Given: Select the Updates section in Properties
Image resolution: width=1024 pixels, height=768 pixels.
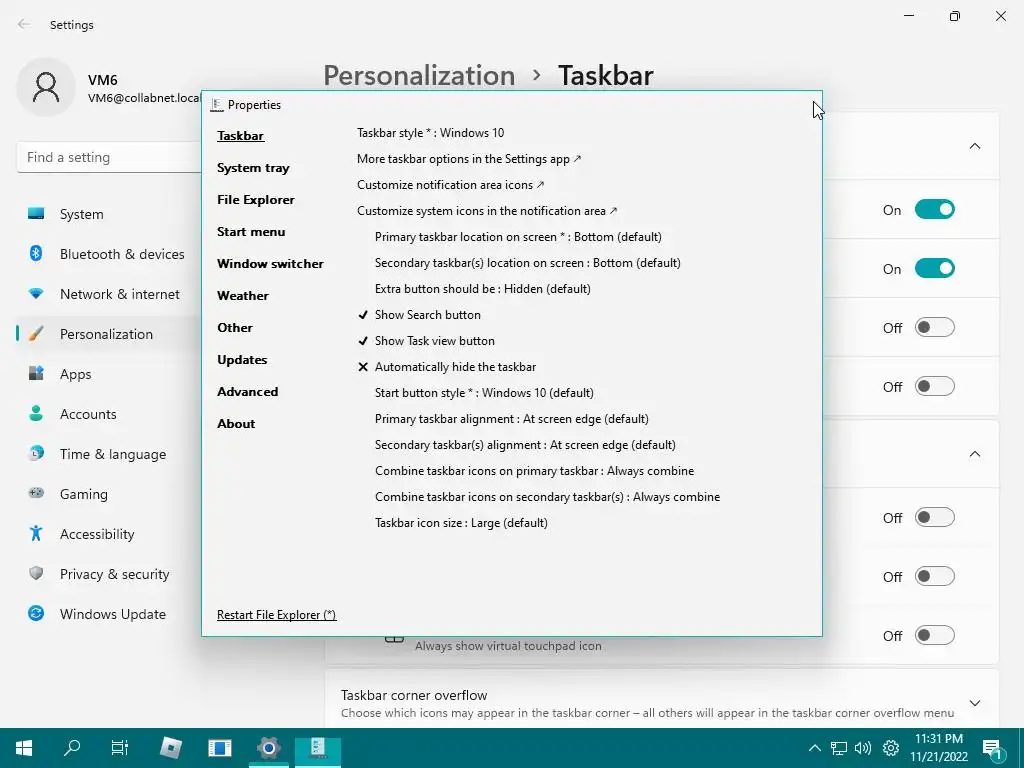Looking at the screenshot, I should 242,360.
